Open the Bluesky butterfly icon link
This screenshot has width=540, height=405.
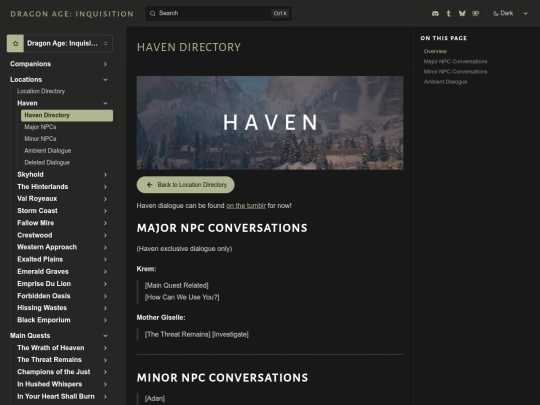tap(462, 13)
